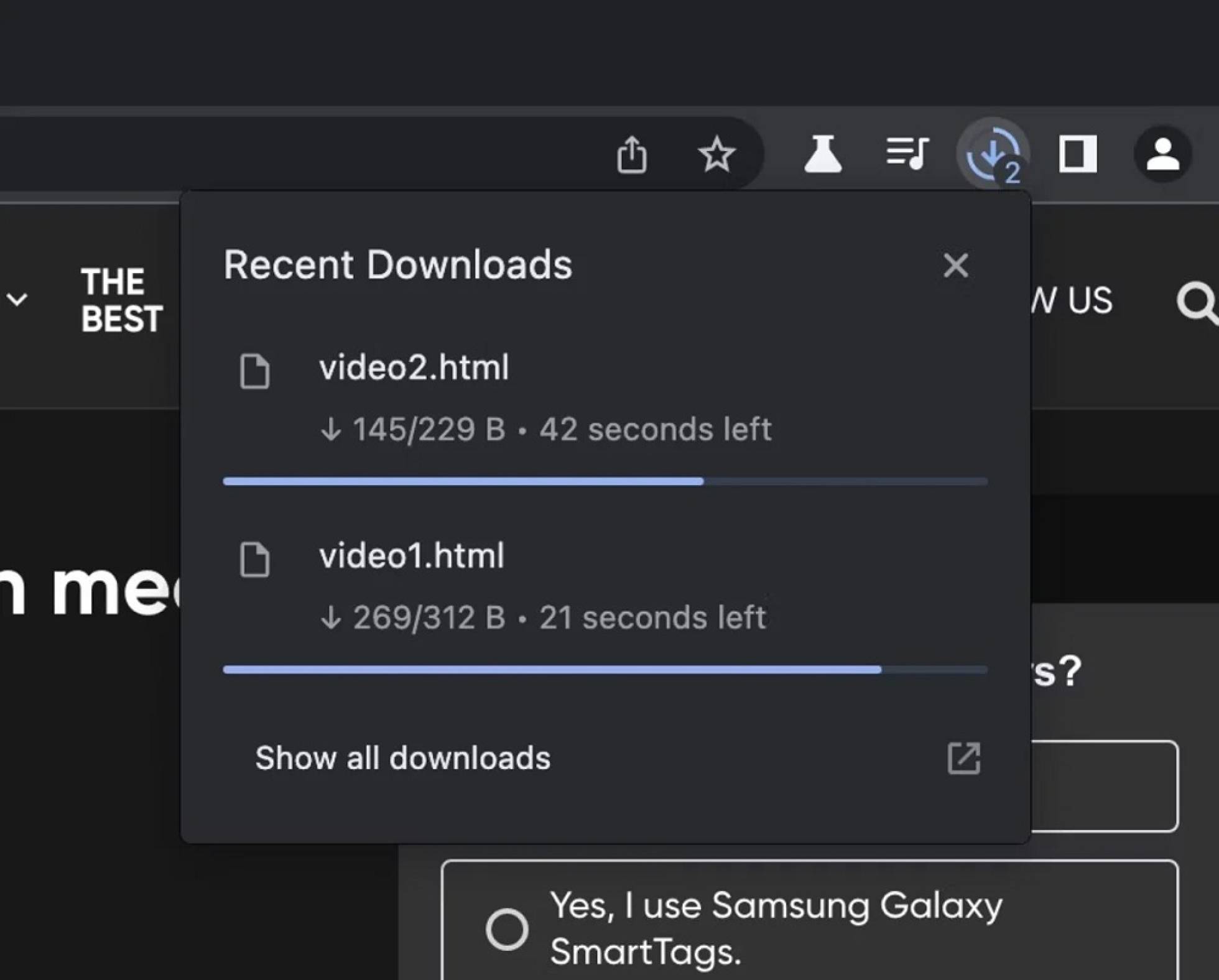Click the video1.html progress bar
Screen dimensions: 1219x980
pos(605,670)
